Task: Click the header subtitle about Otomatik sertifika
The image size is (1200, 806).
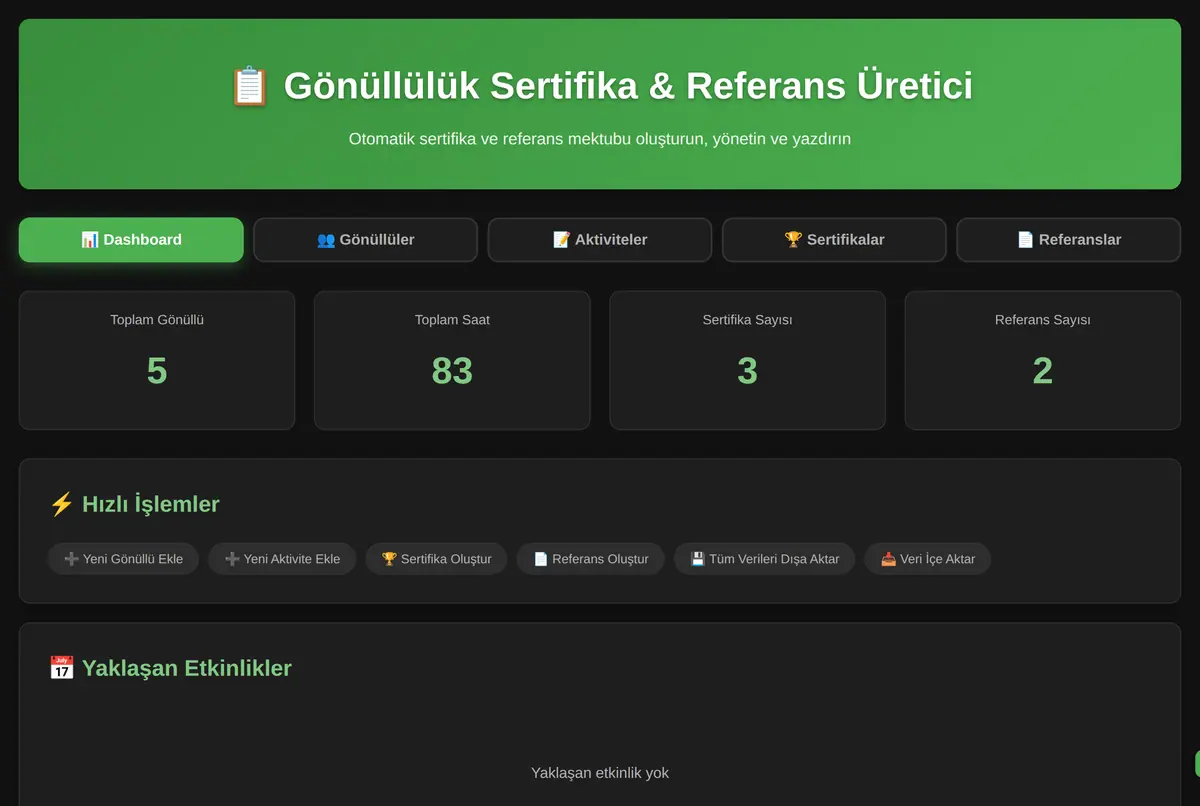Action: pyautogui.click(x=600, y=139)
